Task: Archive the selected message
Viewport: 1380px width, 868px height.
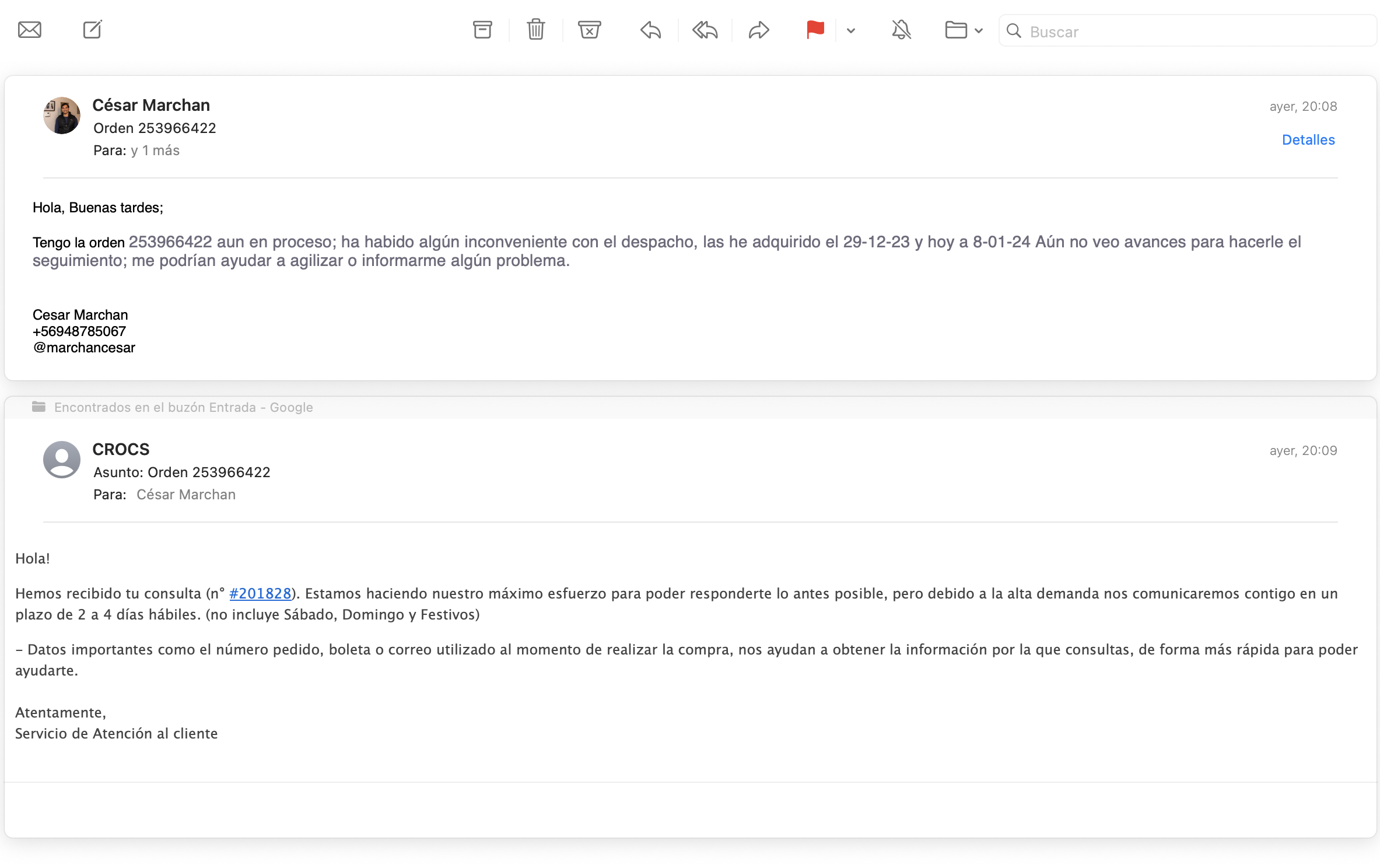Action: (482, 30)
